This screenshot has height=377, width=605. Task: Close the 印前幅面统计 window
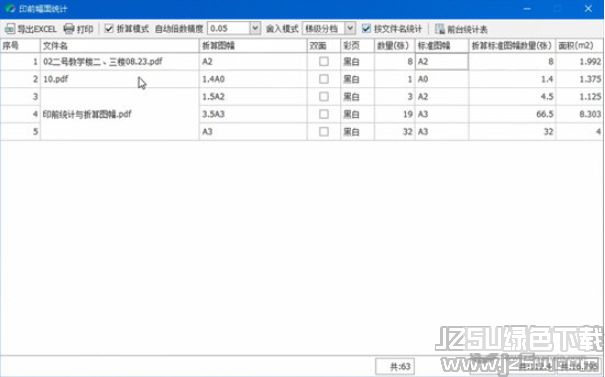[588, 8]
